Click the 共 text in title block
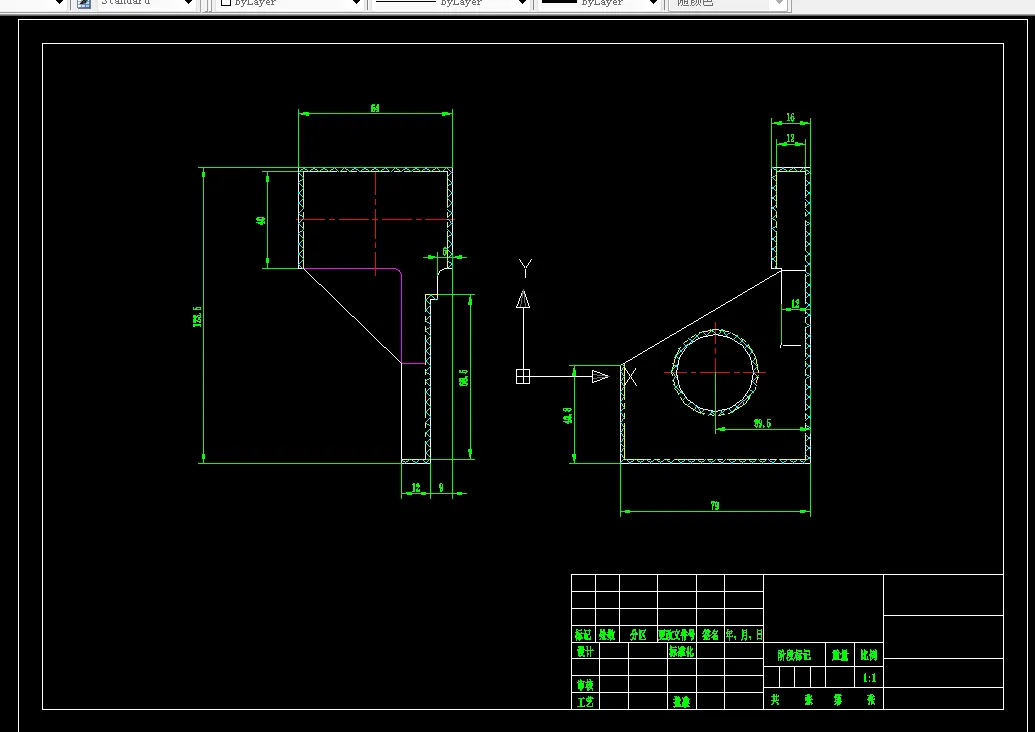Screen dimensions: 1035x732 coord(775,700)
